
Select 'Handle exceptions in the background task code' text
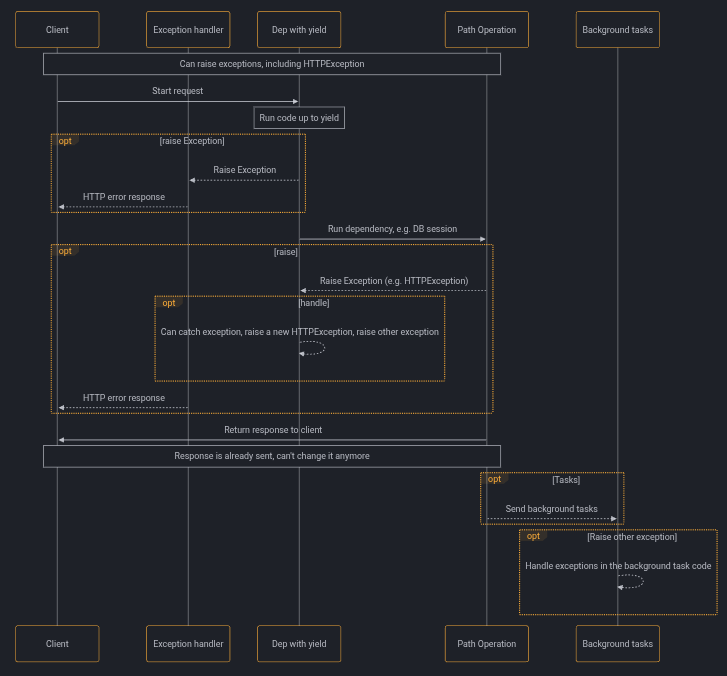(618, 566)
